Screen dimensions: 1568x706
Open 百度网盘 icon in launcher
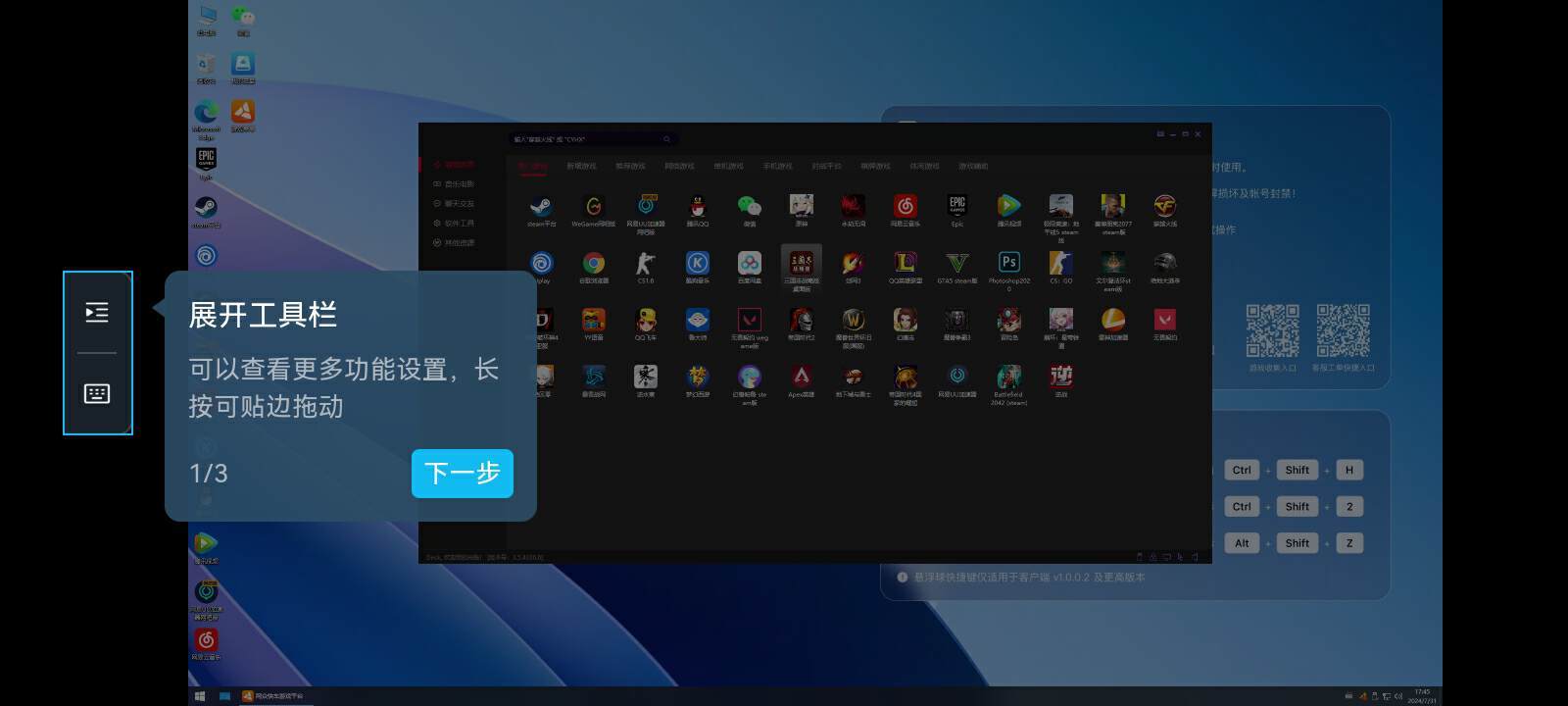point(750,263)
